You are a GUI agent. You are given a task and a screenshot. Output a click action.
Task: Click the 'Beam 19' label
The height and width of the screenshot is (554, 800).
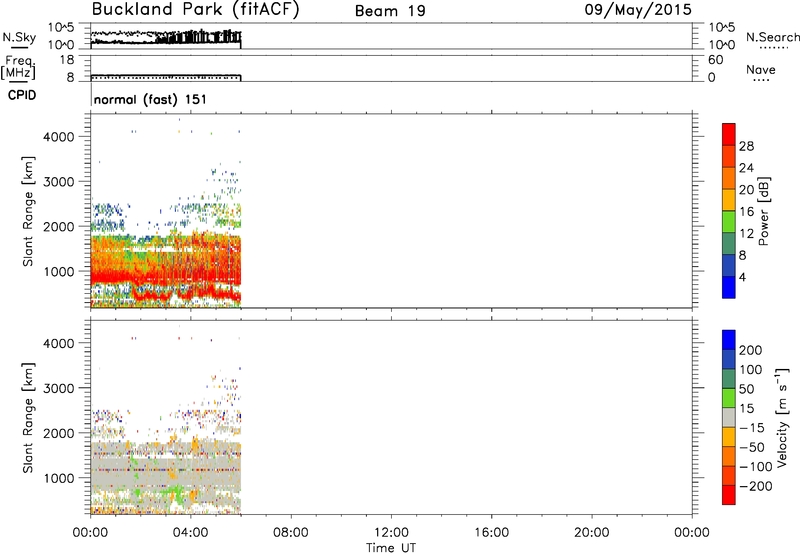[x=390, y=11]
